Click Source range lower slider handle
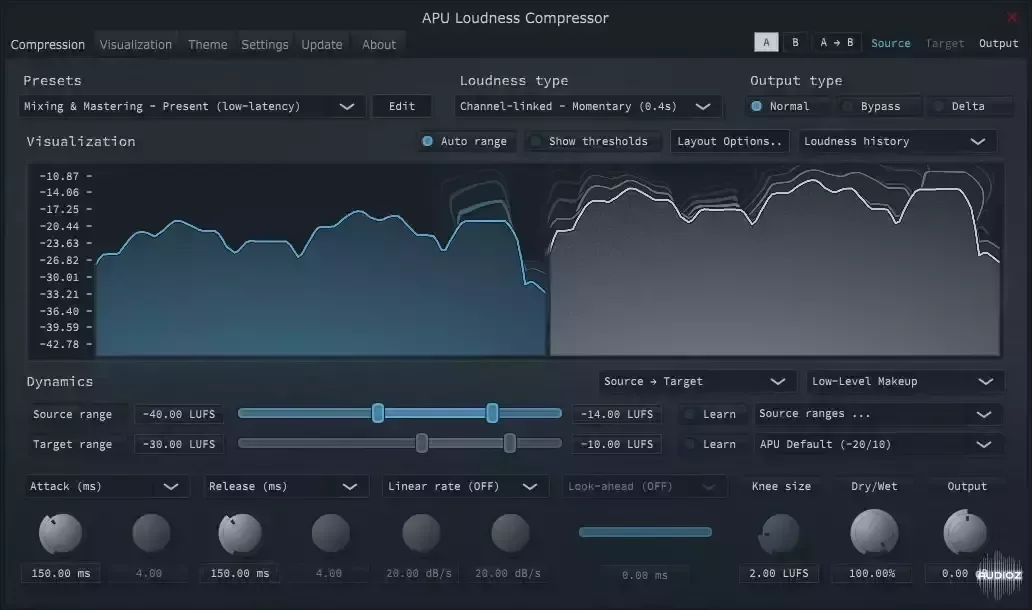This screenshot has height=610, width=1032. 378,413
